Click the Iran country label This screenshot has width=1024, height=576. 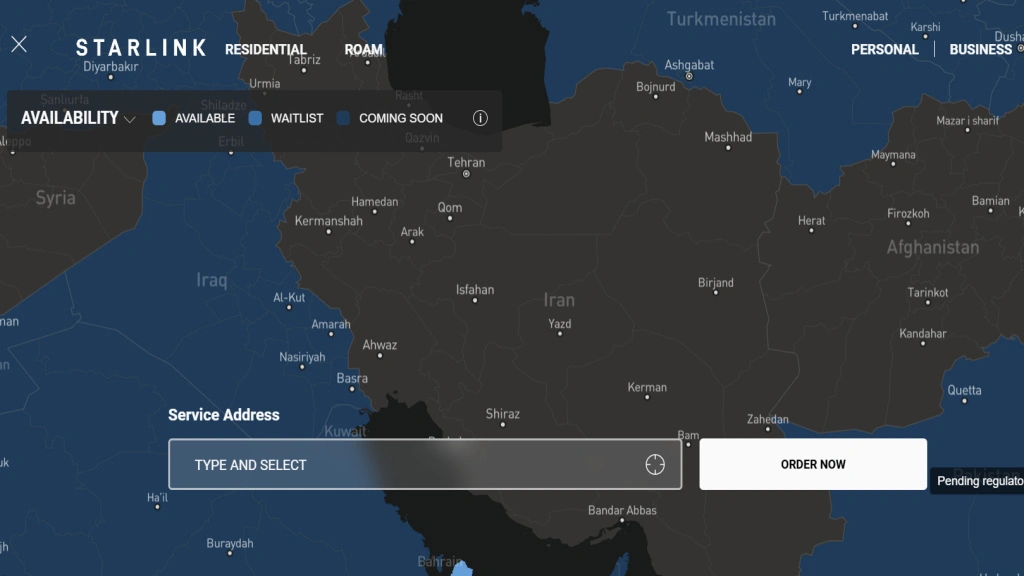pos(559,300)
